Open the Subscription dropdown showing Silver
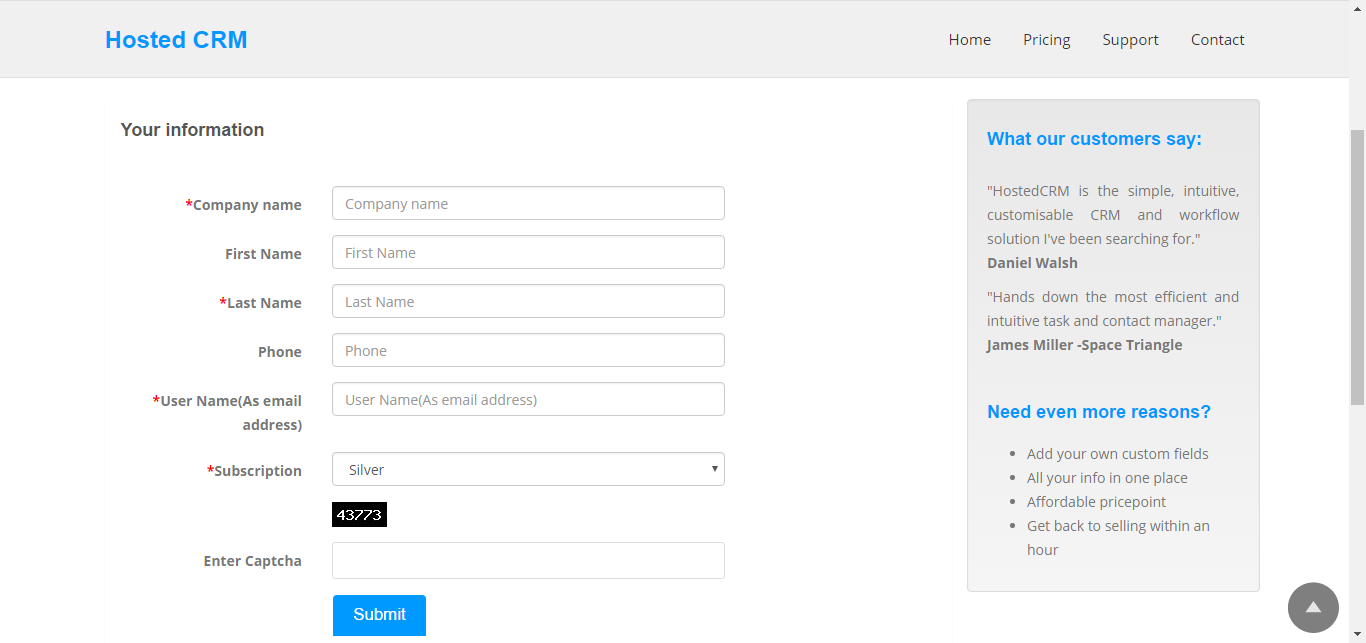 pos(528,469)
